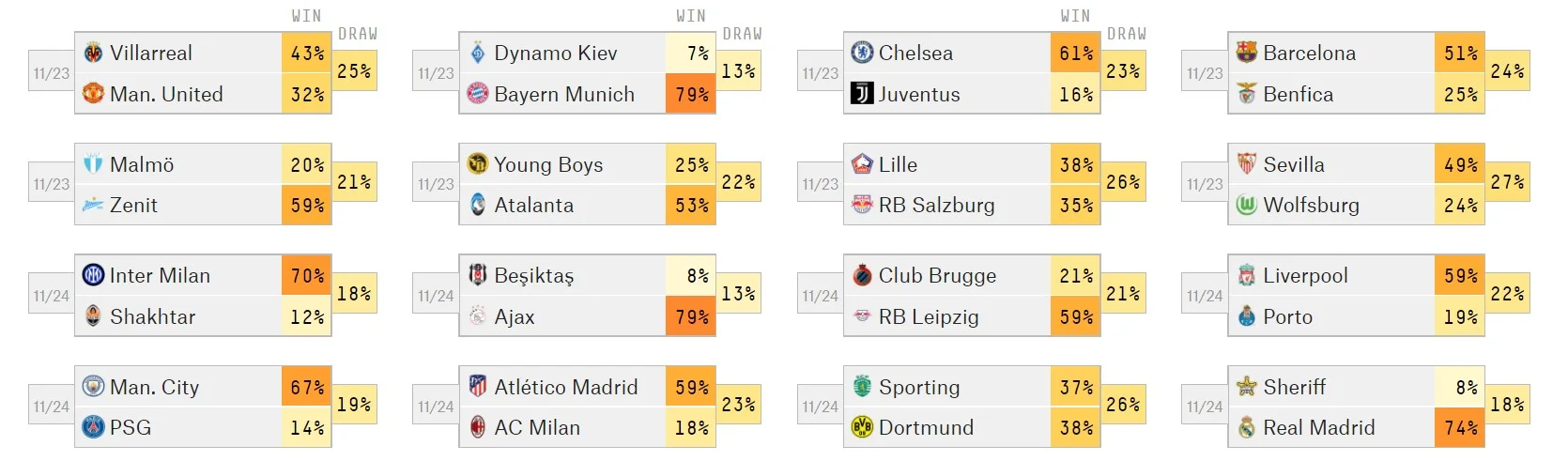This screenshot has height=461, width=1568.
Task: Click the Real Madrid crest icon
Action: coord(1247,428)
